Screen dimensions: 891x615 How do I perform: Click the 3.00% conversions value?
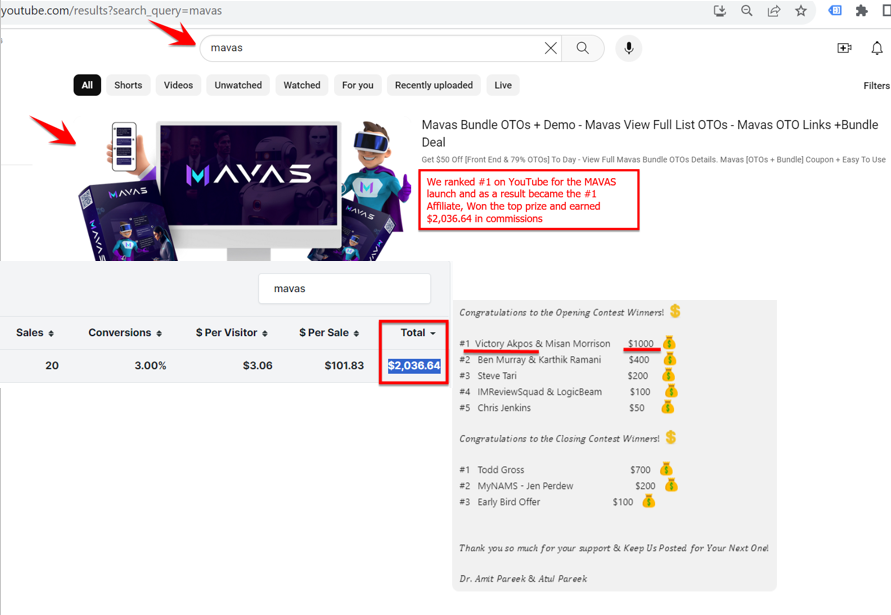point(150,365)
